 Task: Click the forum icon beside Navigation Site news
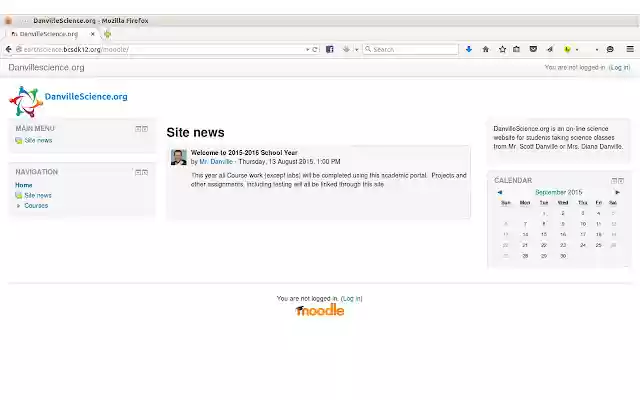click(18, 196)
